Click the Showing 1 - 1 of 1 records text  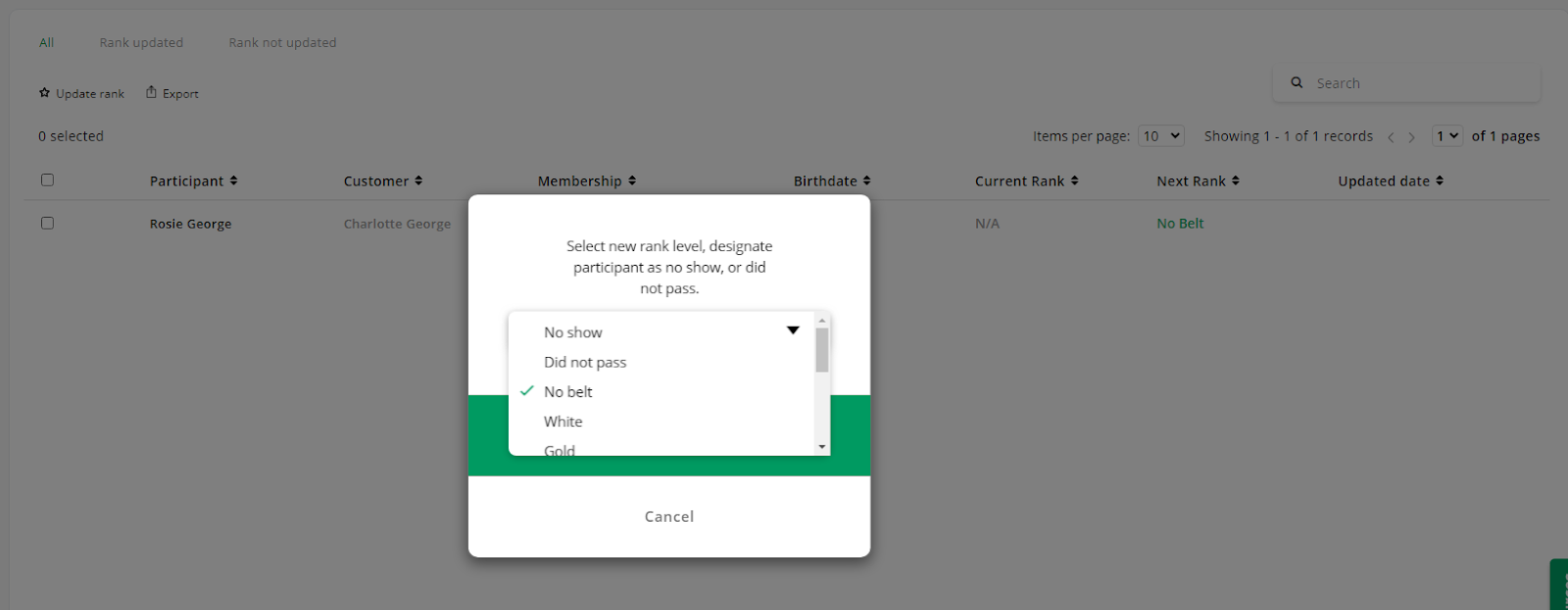1289,136
